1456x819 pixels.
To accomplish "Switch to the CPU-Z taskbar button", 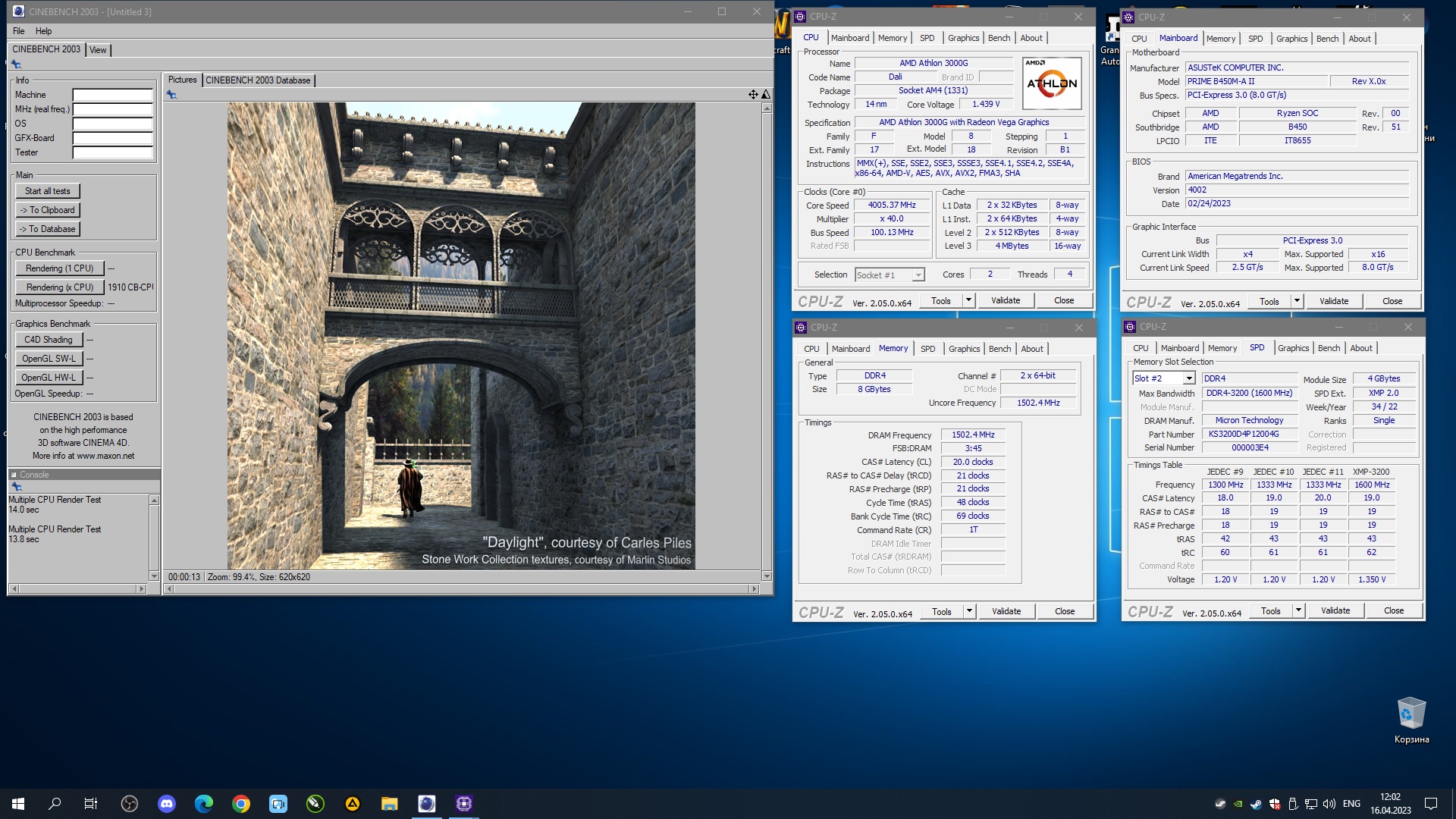I will click(464, 804).
